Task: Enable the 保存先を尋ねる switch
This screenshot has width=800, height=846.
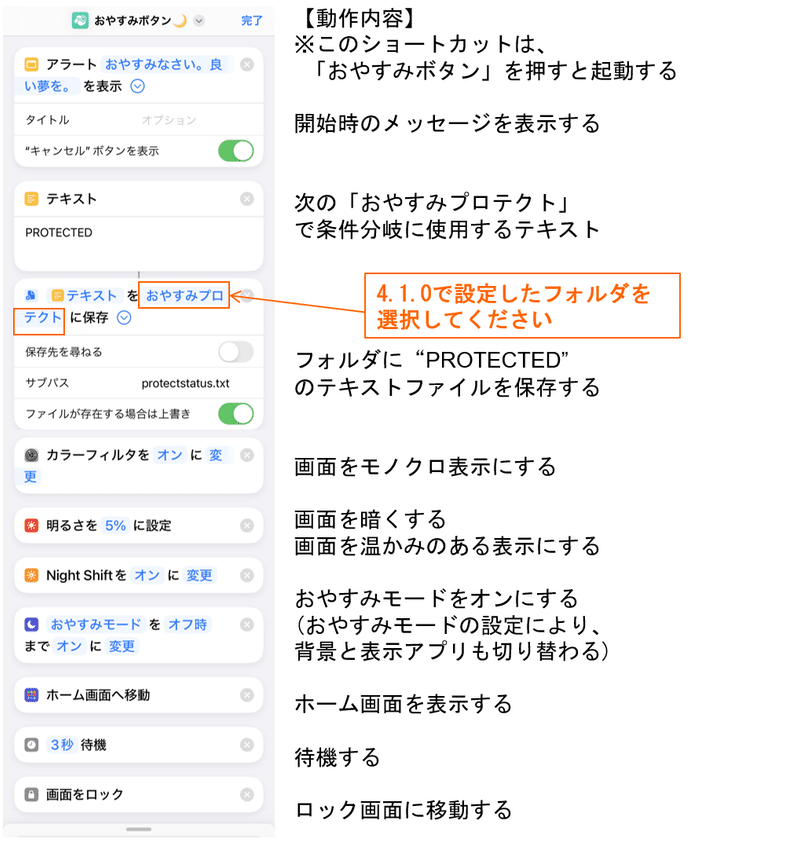Action: [236, 352]
